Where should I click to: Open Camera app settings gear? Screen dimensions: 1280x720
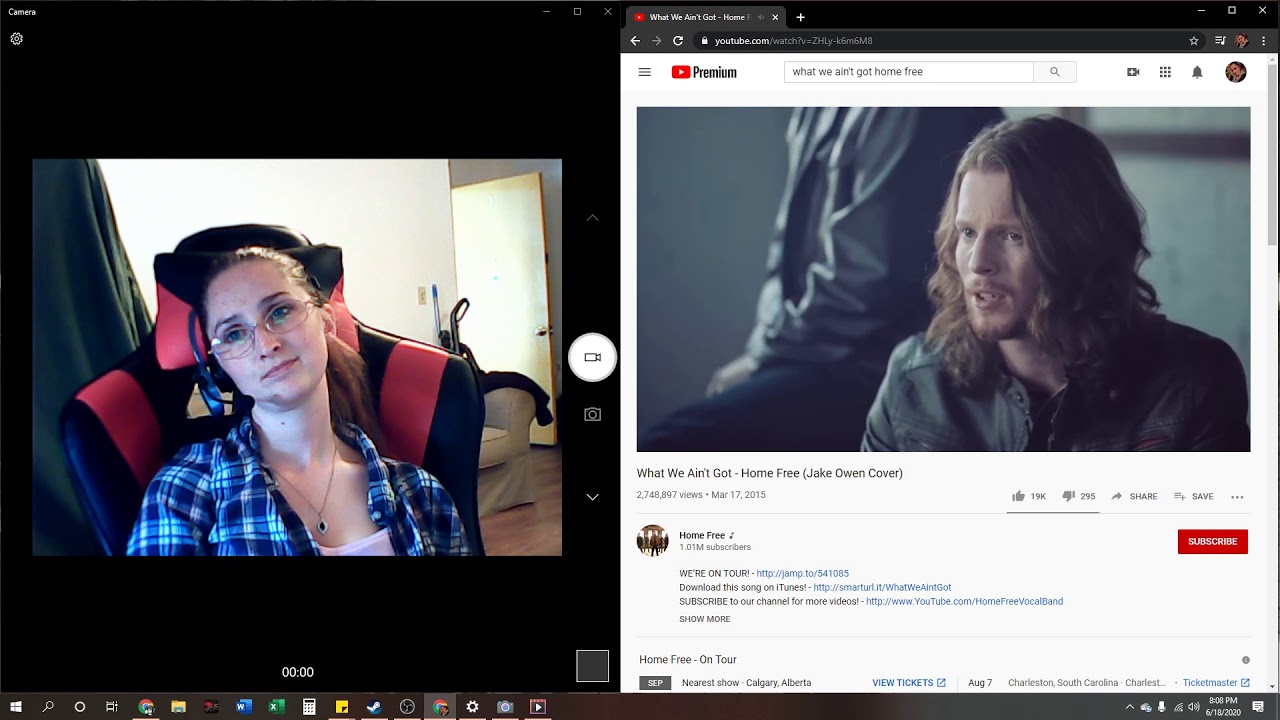pos(16,39)
